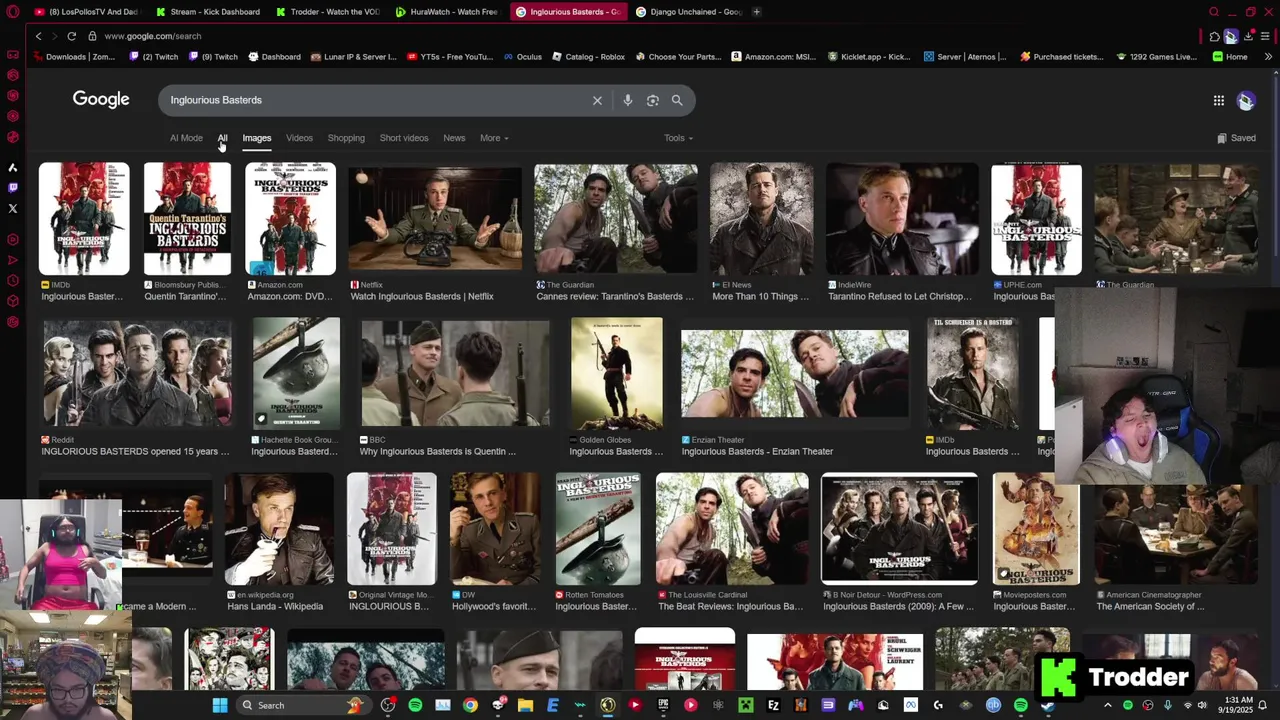Open browser downloads icon in toolbar
Screen dimensions: 1280x720
pyautogui.click(x=1248, y=36)
